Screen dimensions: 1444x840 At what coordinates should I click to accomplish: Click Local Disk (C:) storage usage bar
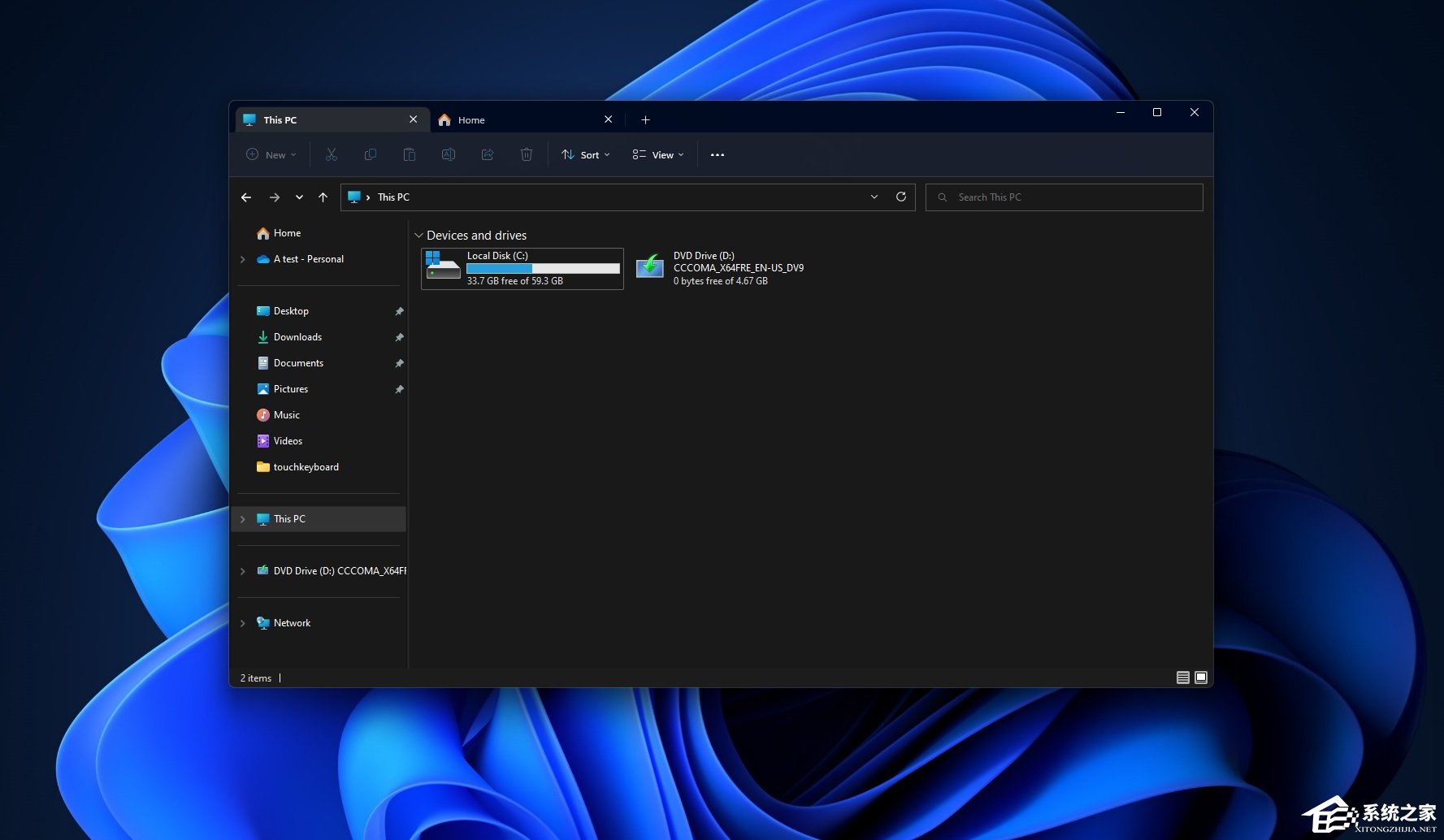543,268
